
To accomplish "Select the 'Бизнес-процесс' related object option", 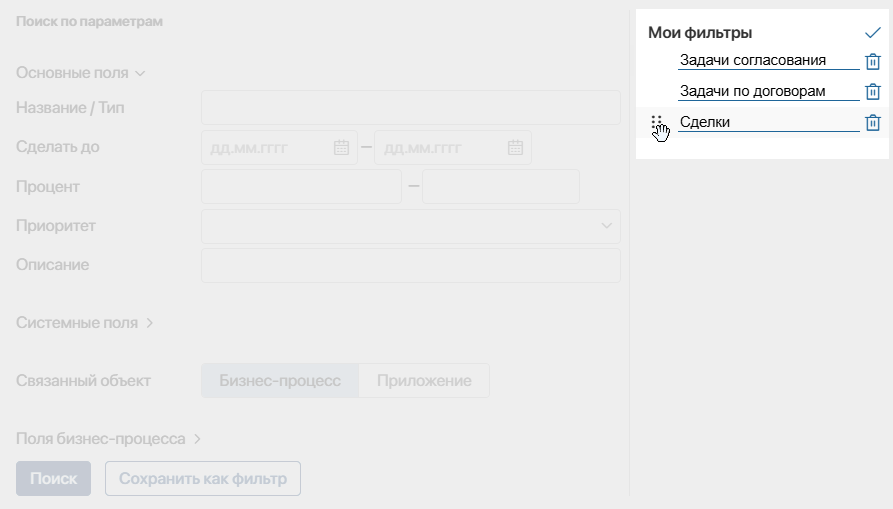I will (280, 380).
